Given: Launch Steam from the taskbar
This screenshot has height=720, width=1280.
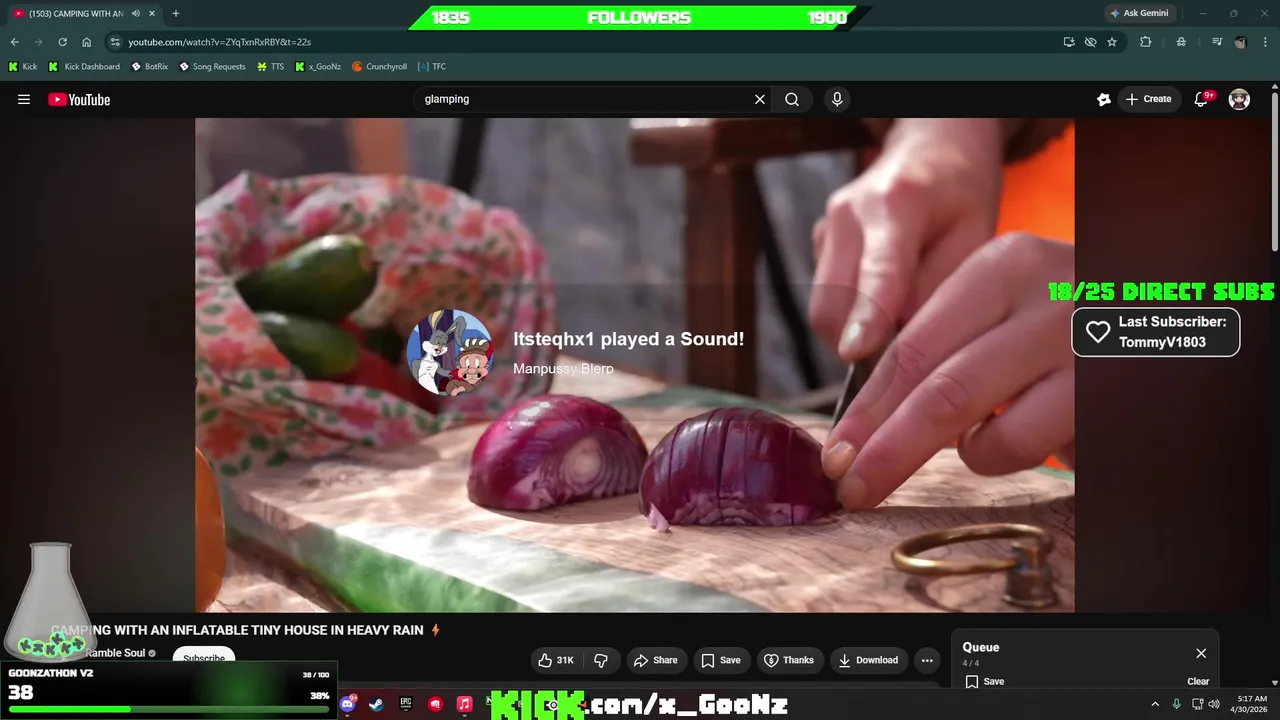Looking at the screenshot, I should 376,704.
